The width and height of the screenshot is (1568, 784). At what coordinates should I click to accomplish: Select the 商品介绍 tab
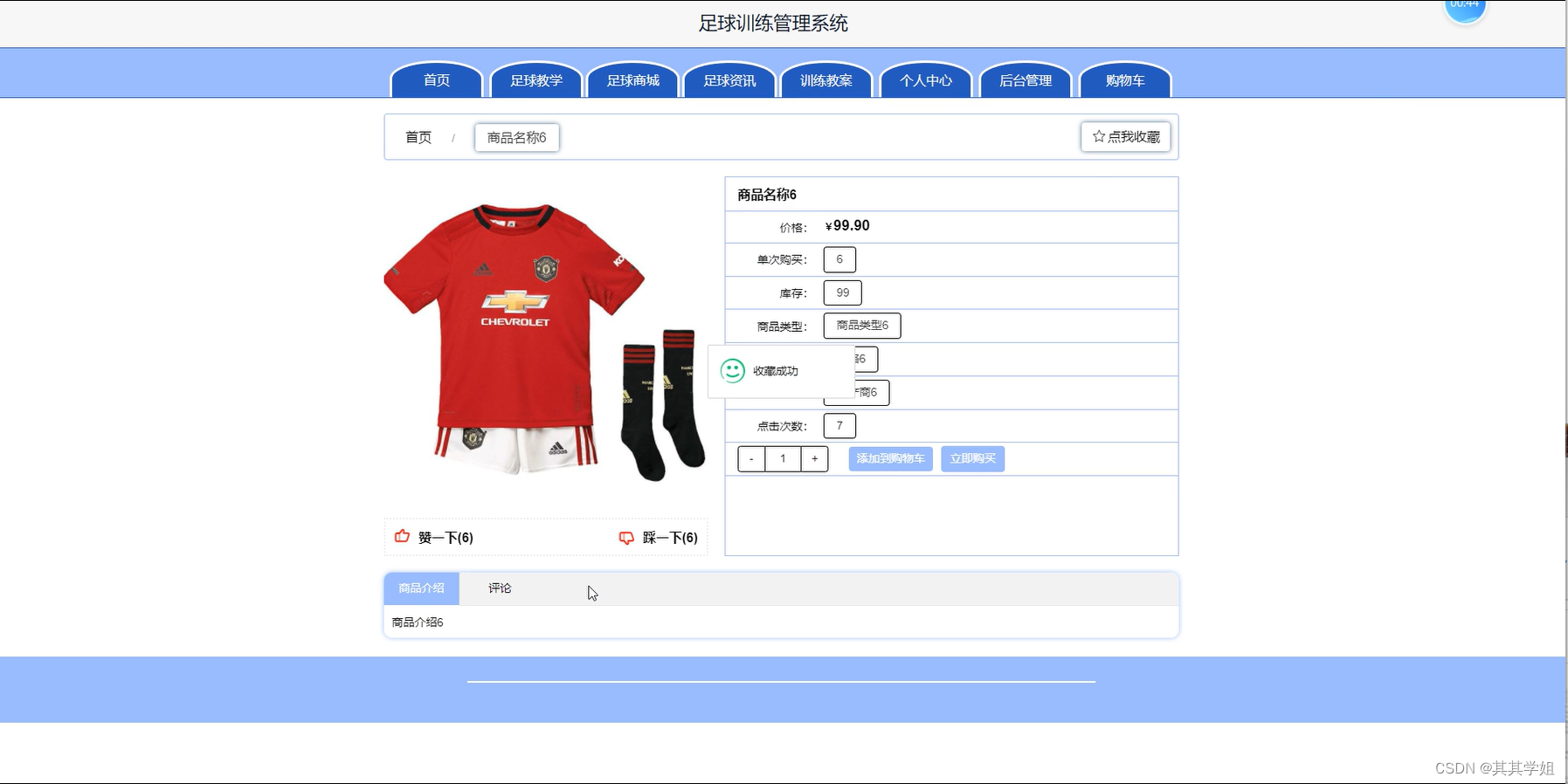pyautogui.click(x=422, y=588)
